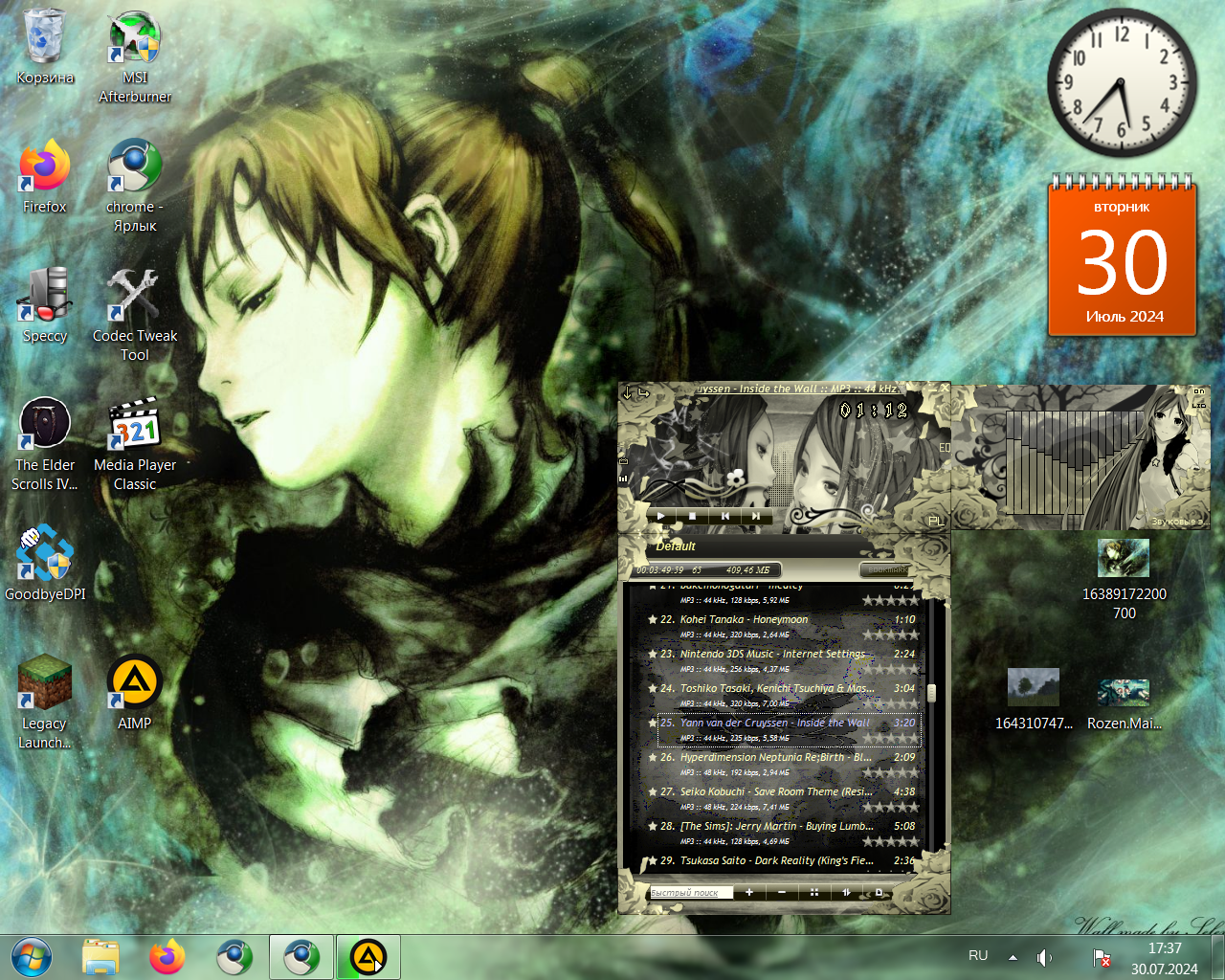Click the AIMP elapsed time display 01:12
Image resolution: width=1225 pixels, height=980 pixels.
(x=873, y=411)
